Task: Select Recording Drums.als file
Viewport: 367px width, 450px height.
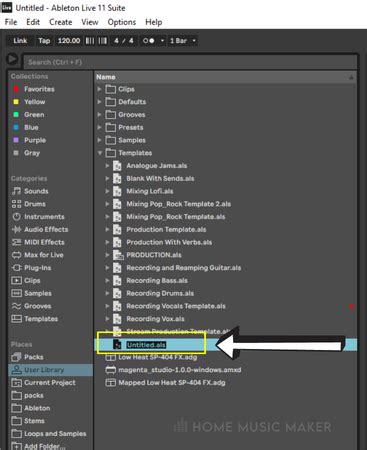Action: coord(160,293)
